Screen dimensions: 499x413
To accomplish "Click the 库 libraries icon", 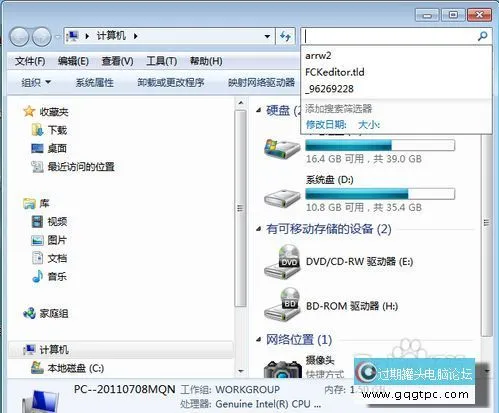I will (29, 203).
